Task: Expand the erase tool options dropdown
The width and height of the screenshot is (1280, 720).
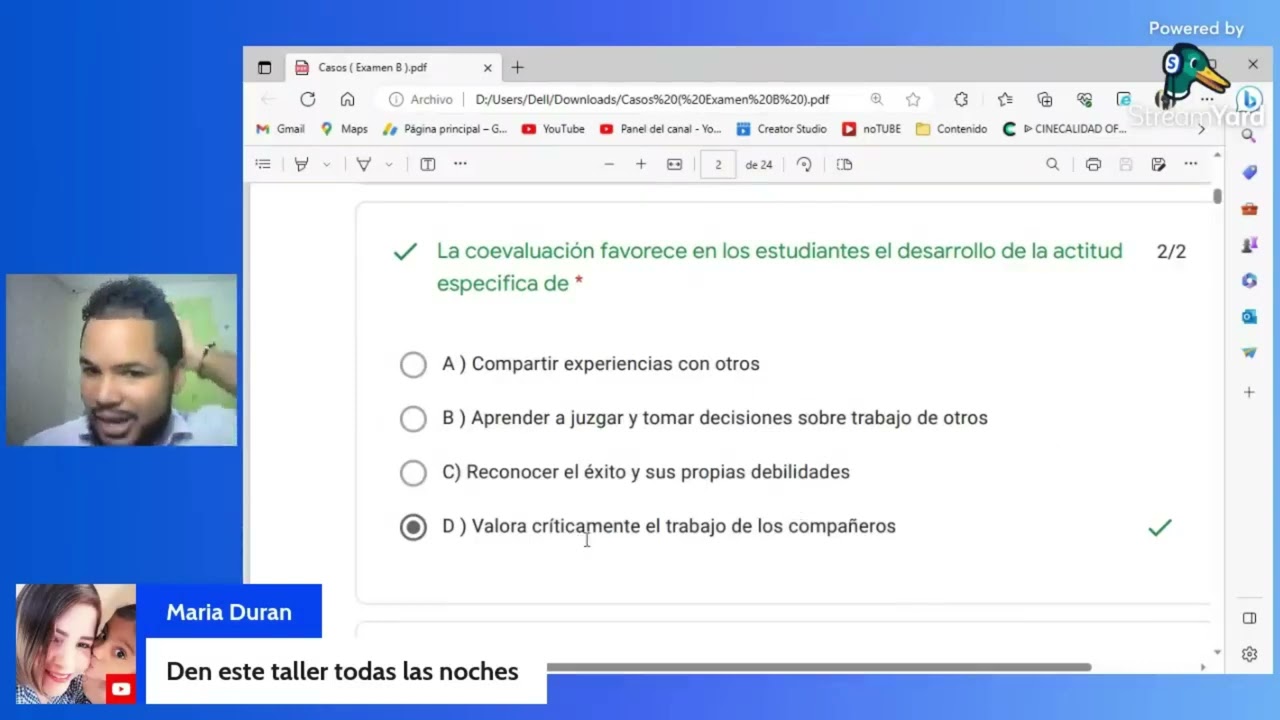Action: [389, 164]
